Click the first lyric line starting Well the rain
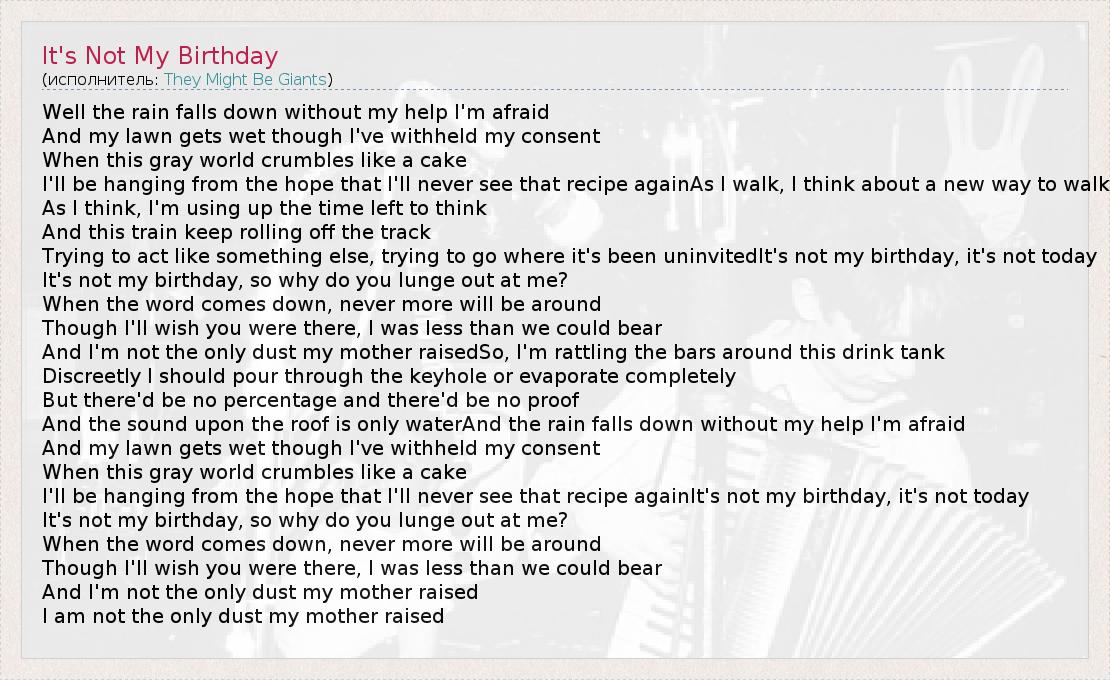This screenshot has height=680, width=1110. (295, 112)
